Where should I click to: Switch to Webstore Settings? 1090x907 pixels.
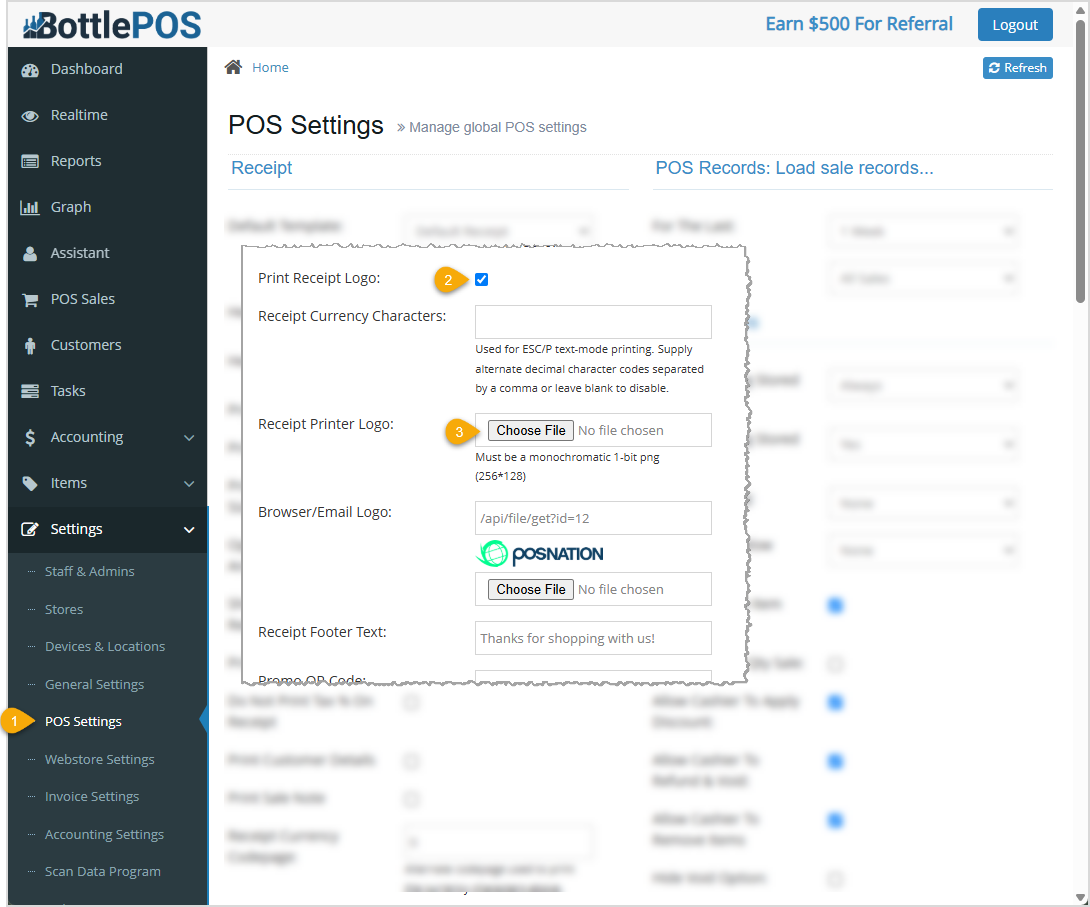click(x=100, y=759)
